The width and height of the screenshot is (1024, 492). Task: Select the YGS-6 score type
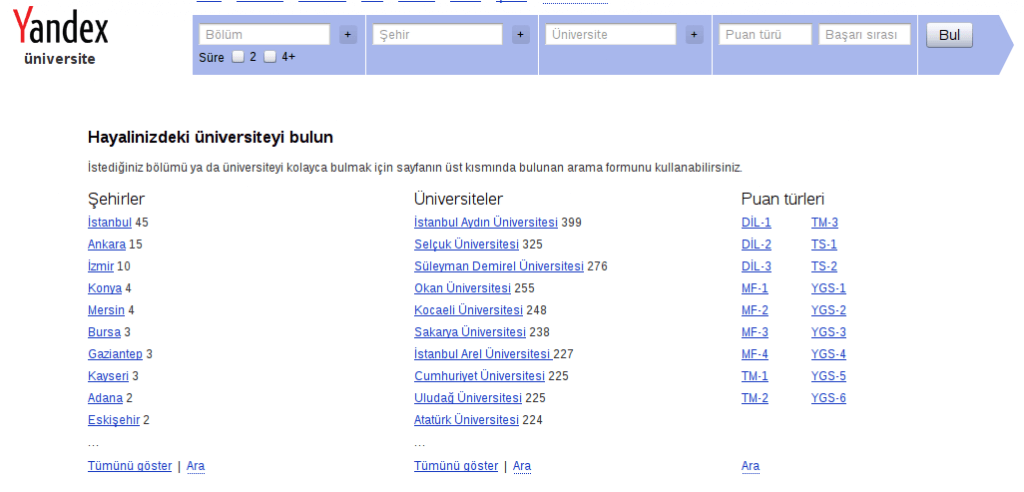click(829, 397)
